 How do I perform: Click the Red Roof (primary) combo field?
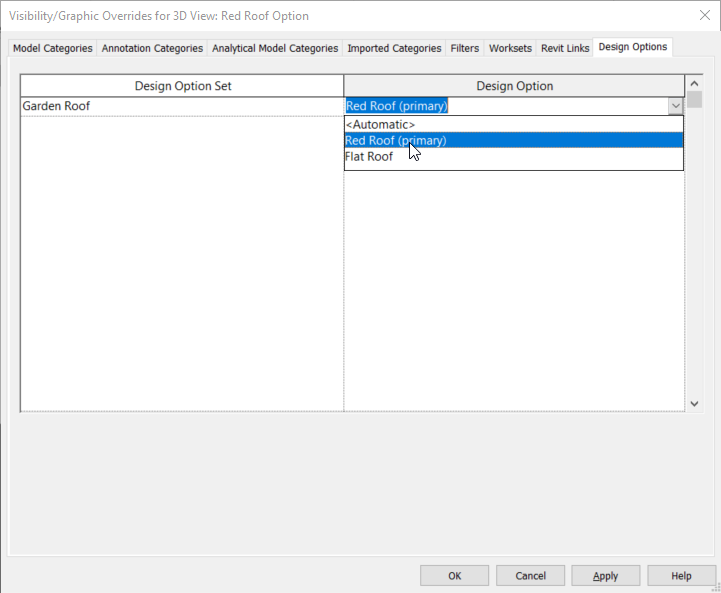click(x=506, y=106)
